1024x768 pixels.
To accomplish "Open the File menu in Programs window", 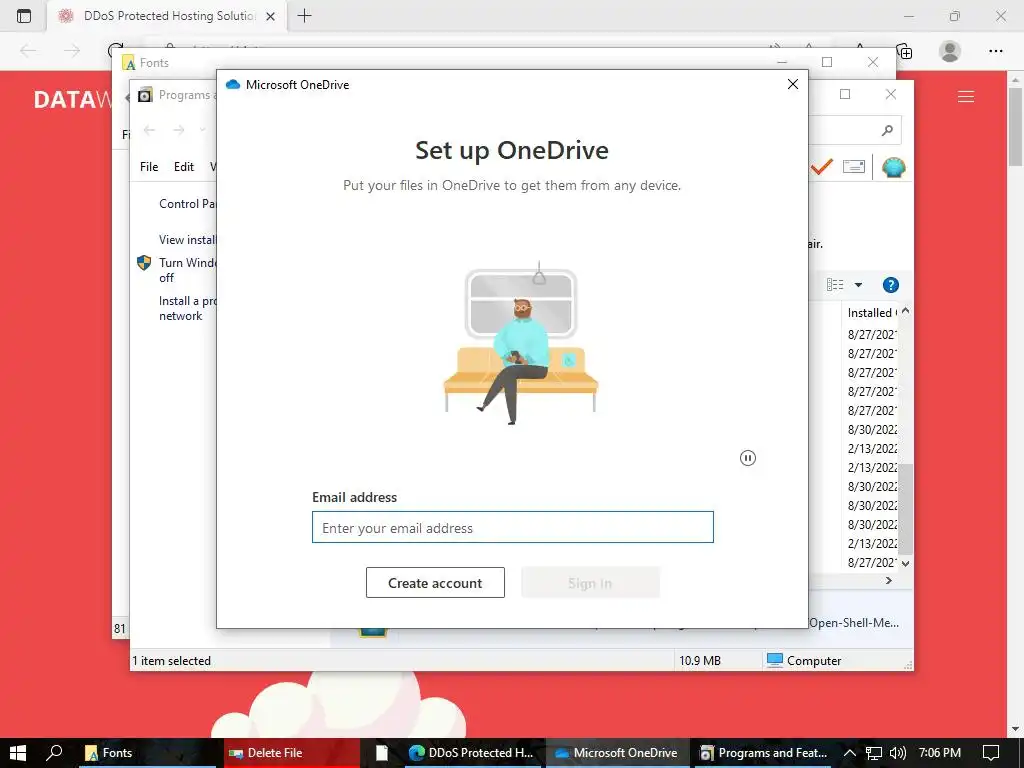I will (x=149, y=167).
